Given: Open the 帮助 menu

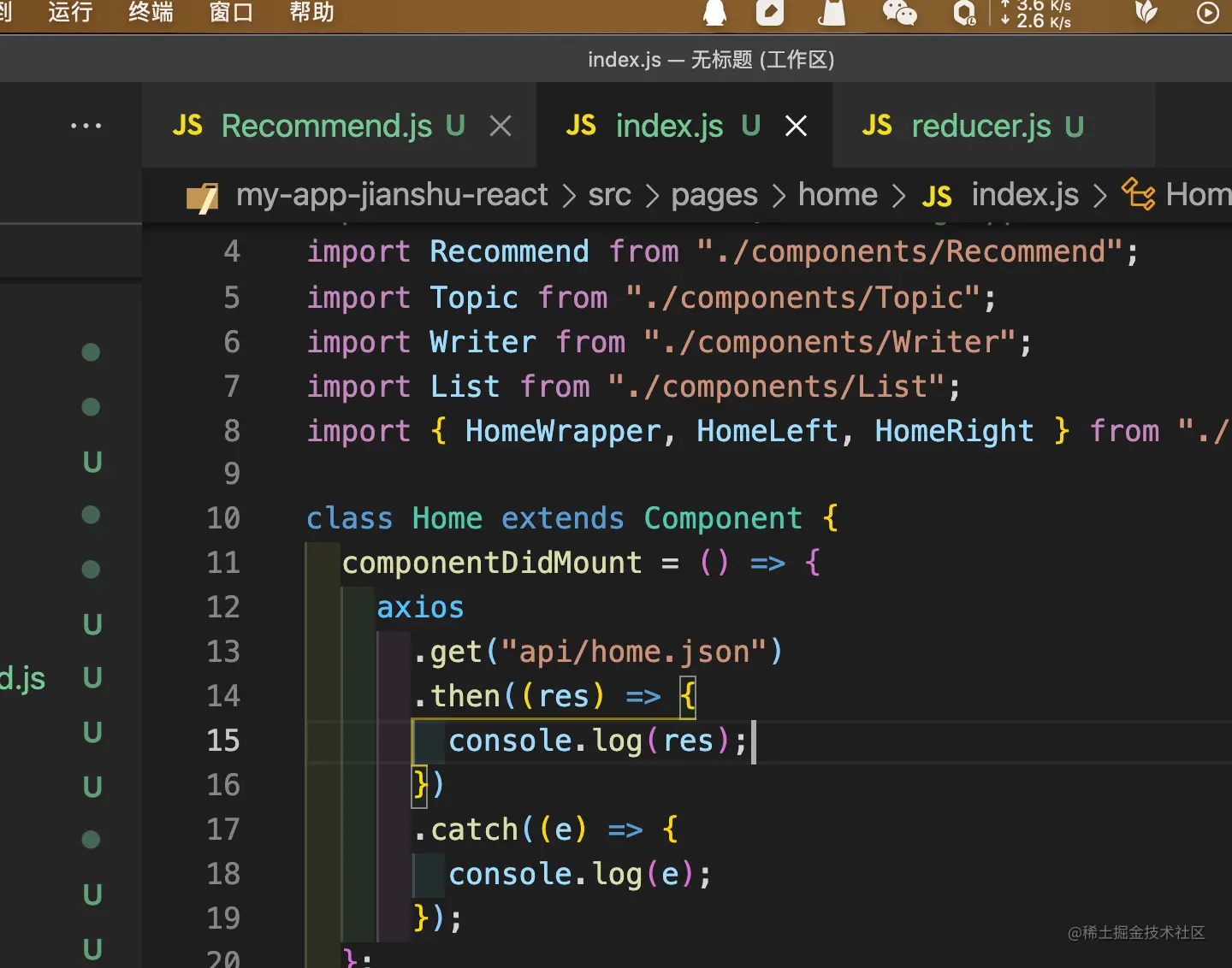Looking at the screenshot, I should coord(311,12).
